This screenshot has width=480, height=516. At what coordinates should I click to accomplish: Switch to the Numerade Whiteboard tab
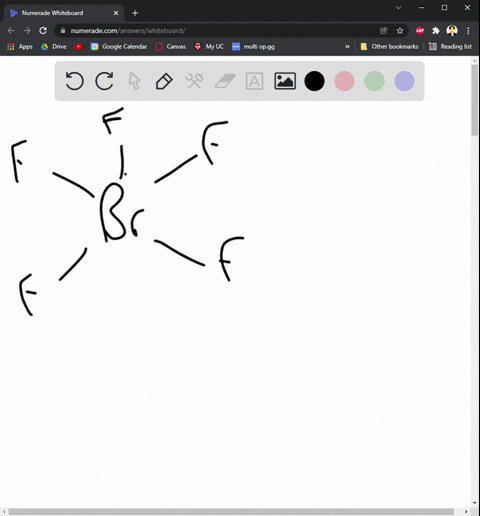click(x=63, y=13)
